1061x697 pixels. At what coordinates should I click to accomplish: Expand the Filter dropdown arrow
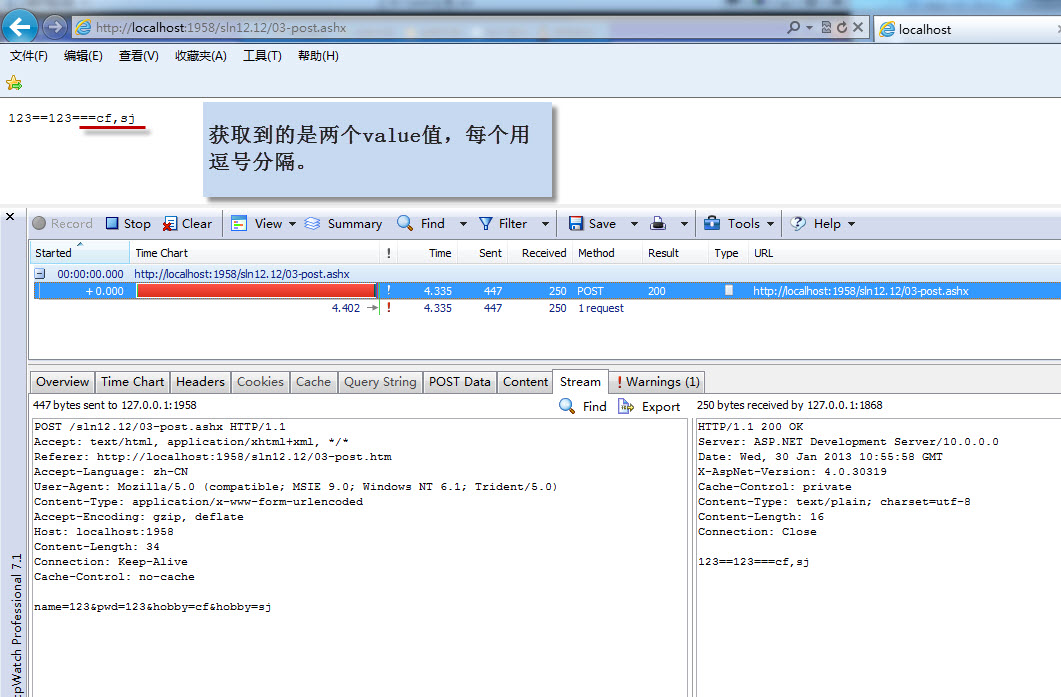tap(545, 224)
